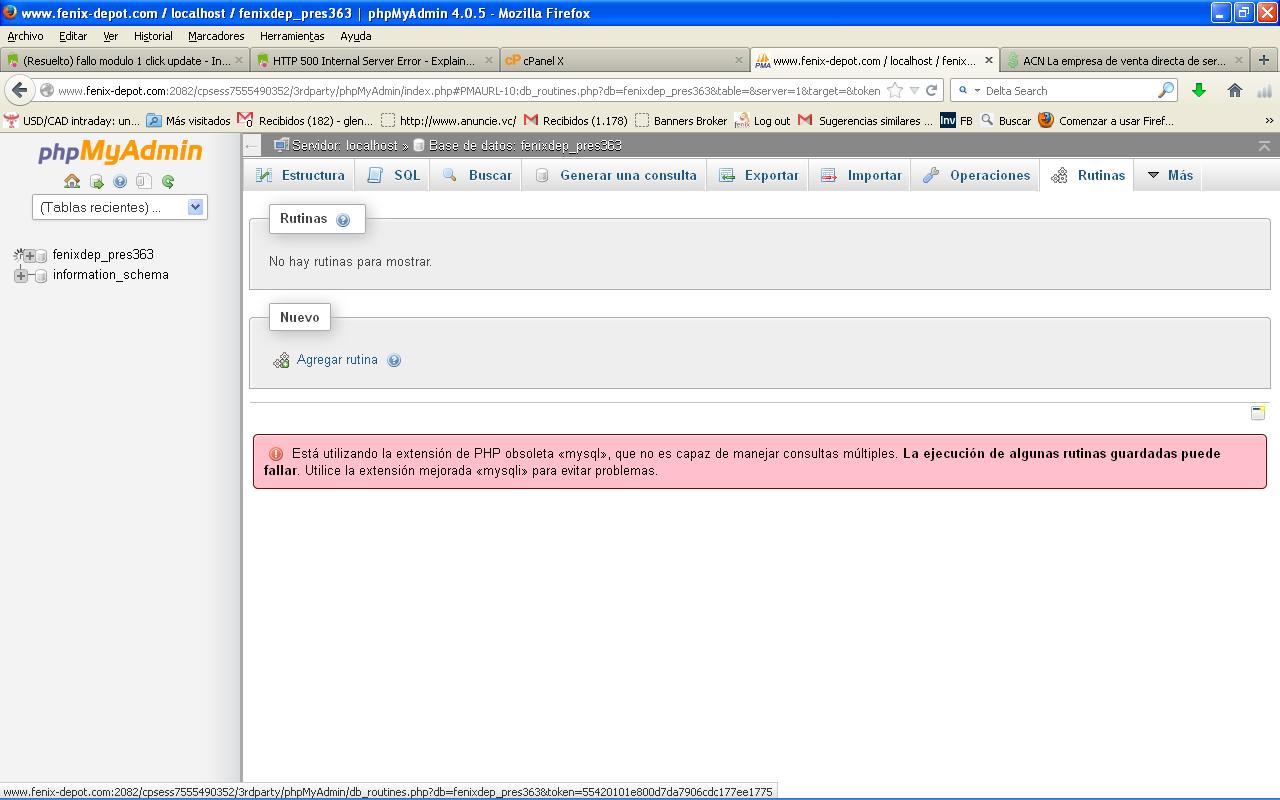Focus the Delta Search input field
This screenshot has width=1280, height=800.
[x=1068, y=90]
